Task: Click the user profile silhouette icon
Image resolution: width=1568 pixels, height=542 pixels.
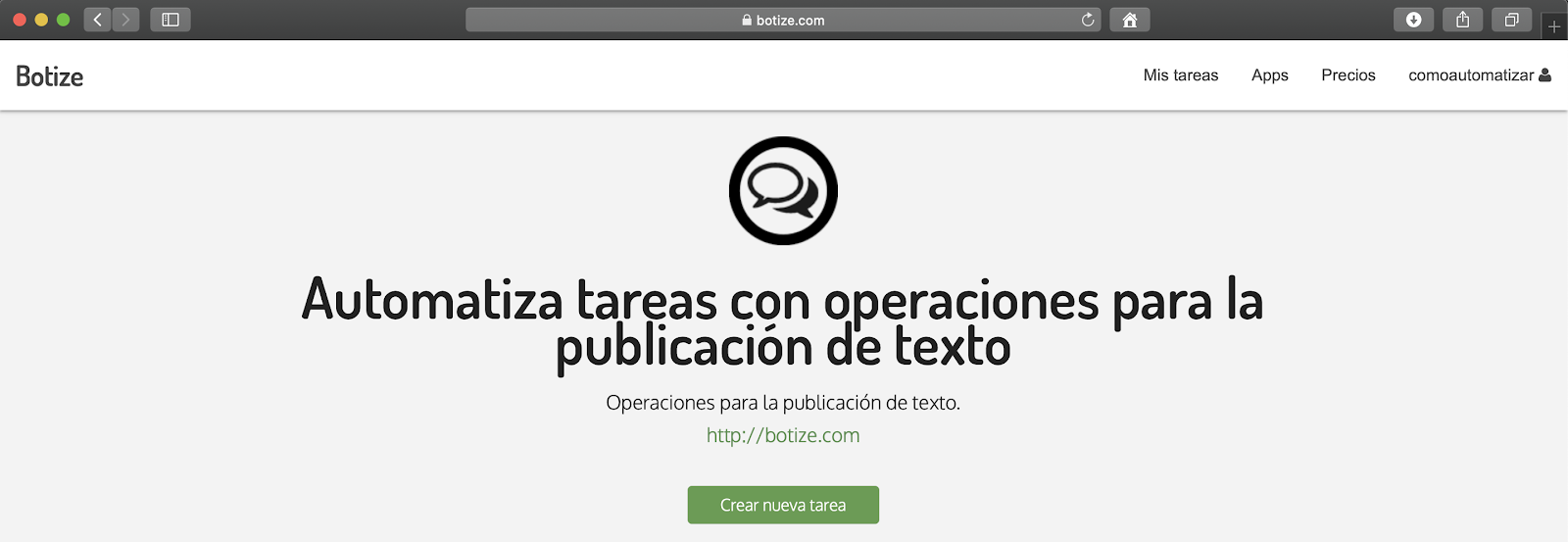Action: (1545, 74)
